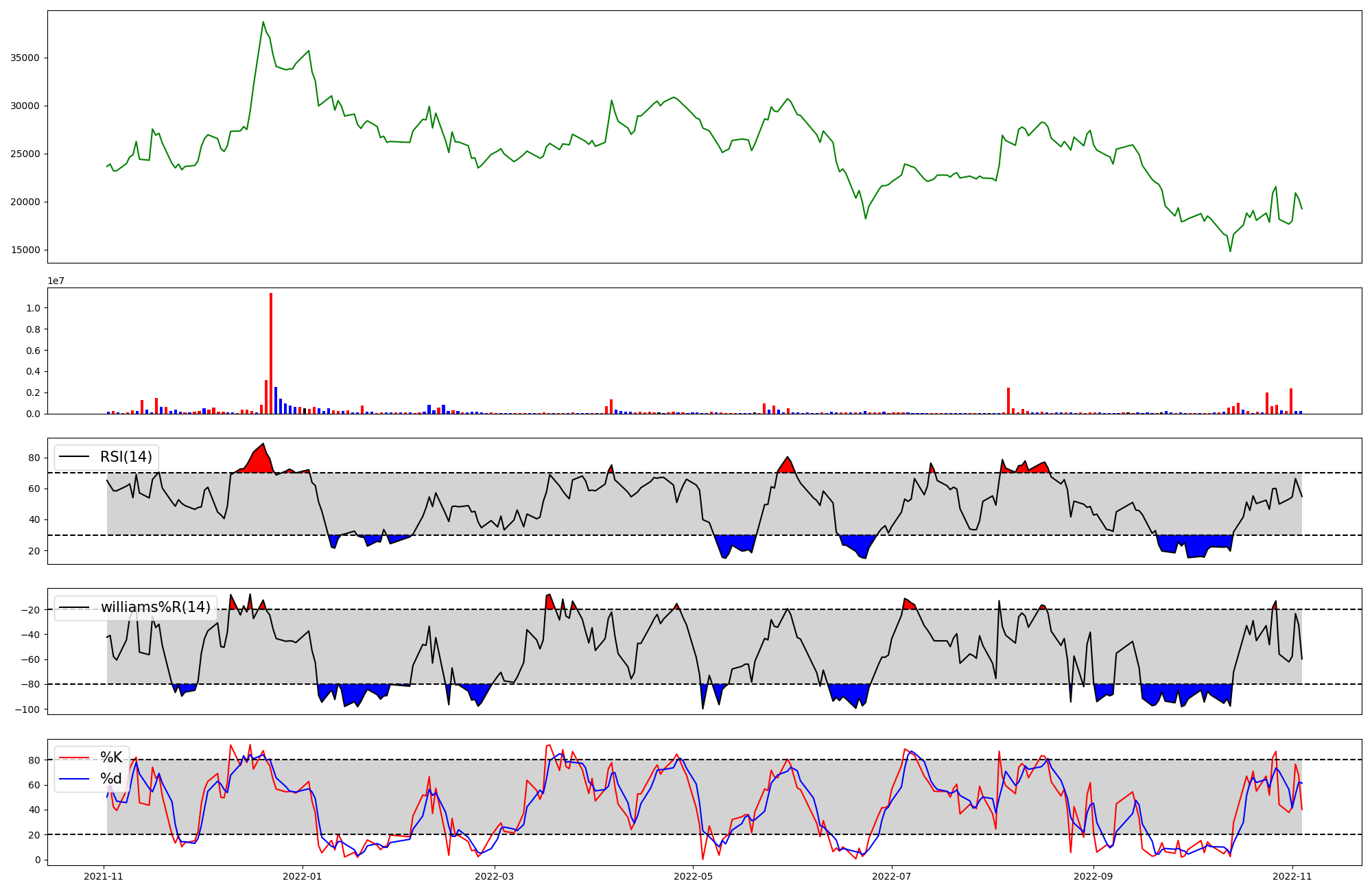Click the tallest red volume bar

[x=271, y=353]
